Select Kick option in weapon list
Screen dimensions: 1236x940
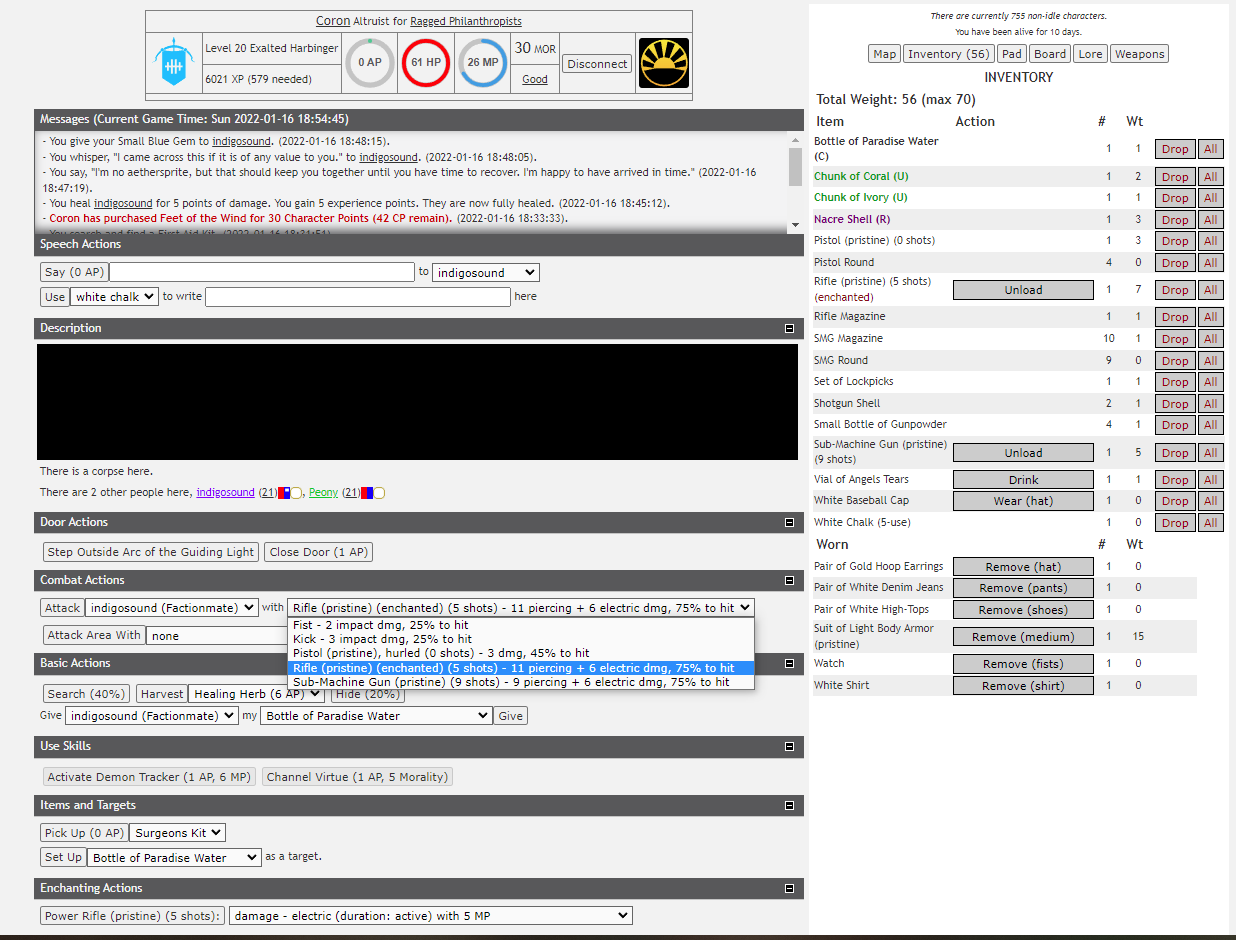(521, 639)
